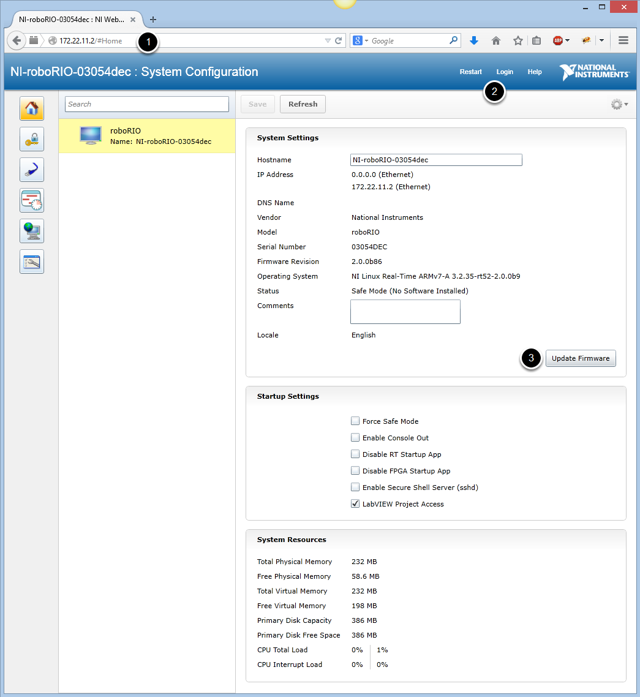This screenshot has width=640, height=697.
Task: Open the toolbar extension dropdown arrow
Action: click(601, 40)
